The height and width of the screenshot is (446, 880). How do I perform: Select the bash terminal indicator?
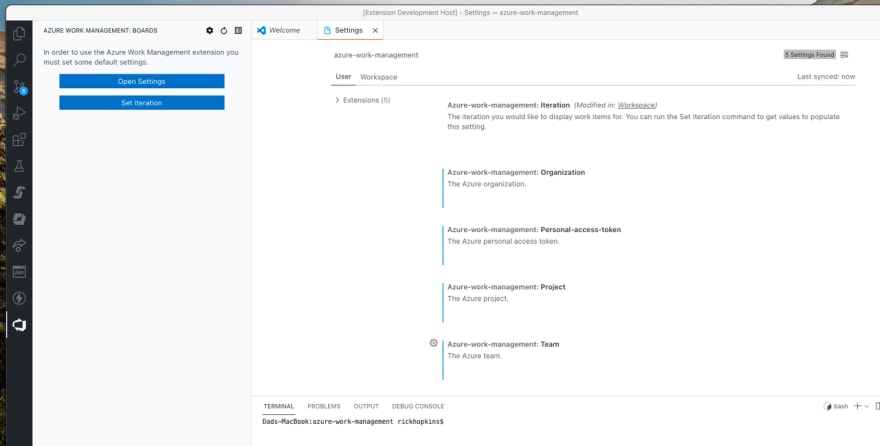(x=836, y=406)
